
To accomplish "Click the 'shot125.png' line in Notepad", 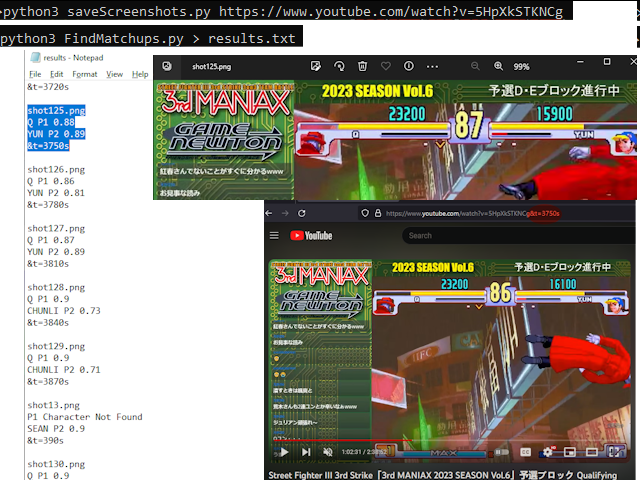I will 56,111.
